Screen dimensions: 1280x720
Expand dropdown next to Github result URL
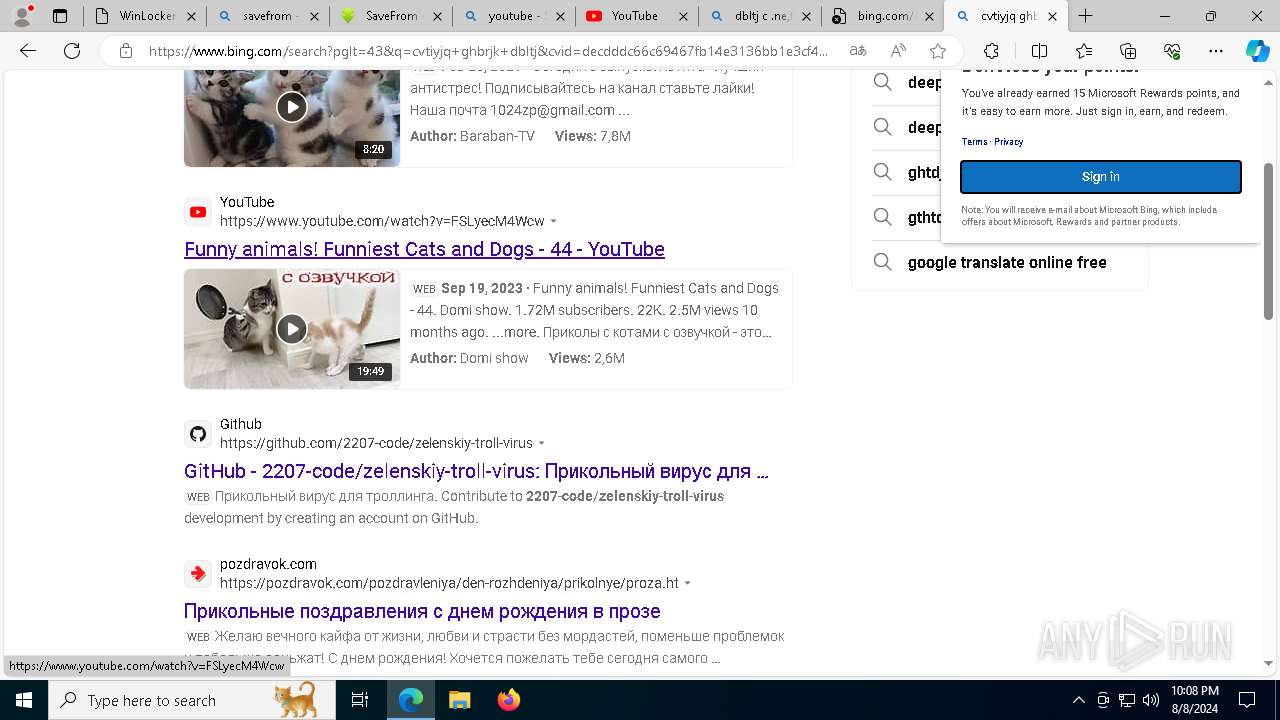tap(542, 443)
